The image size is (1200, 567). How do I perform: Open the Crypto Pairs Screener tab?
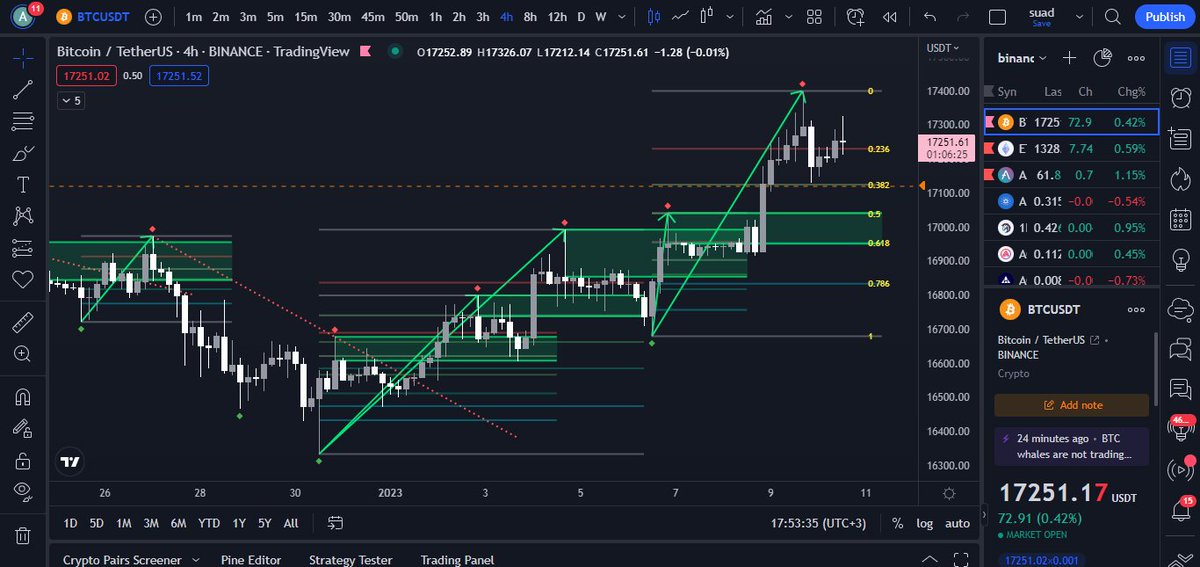123,560
